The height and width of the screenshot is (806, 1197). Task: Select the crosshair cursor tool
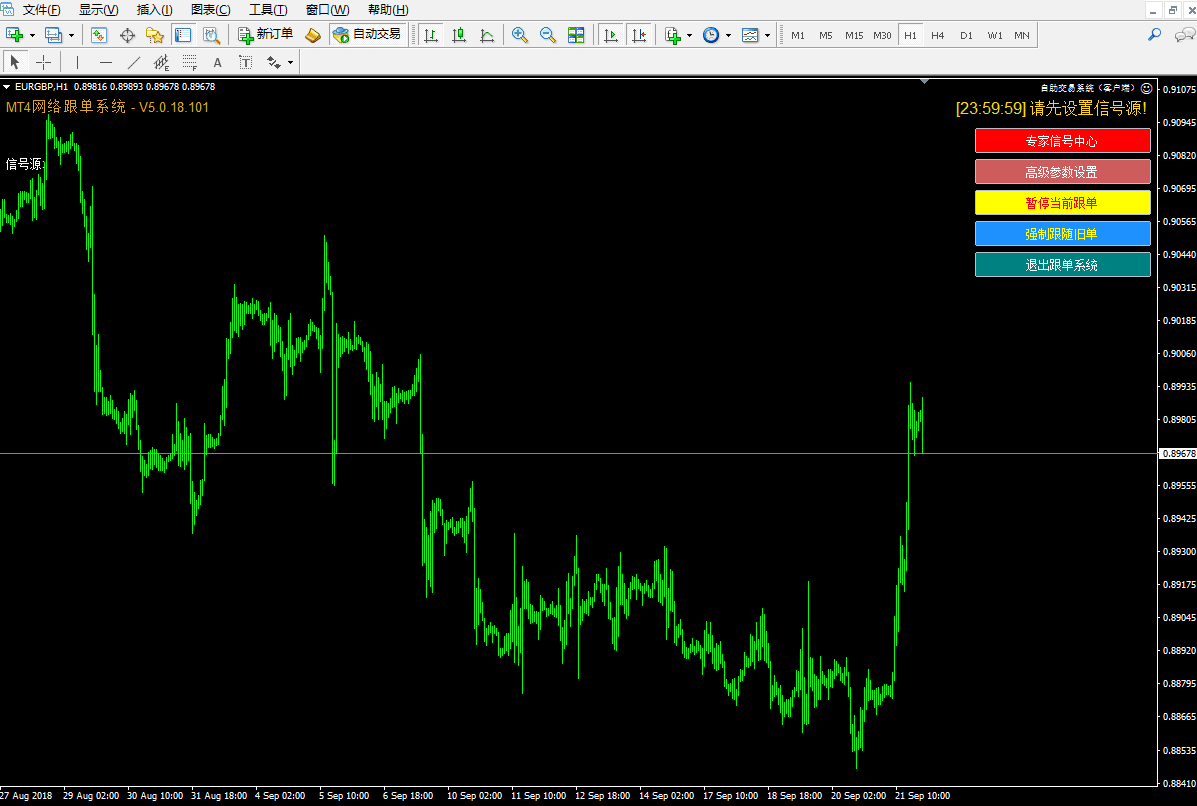(x=43, y=62)
